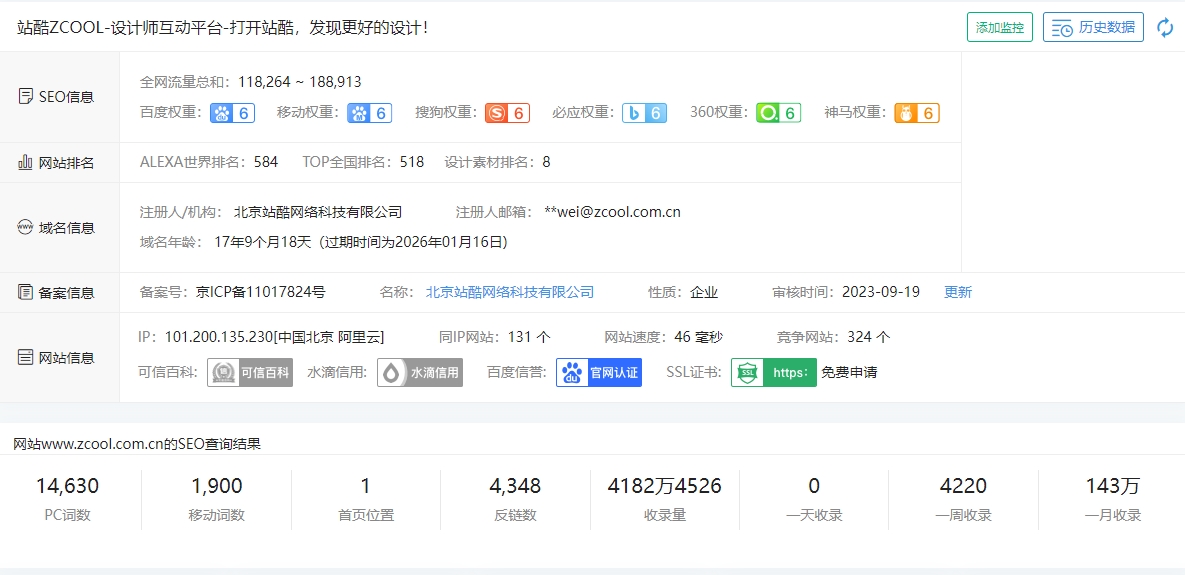This screenshot has height=575, width=1185.
Task: Click the 360权重 green badge
Action: click(x=778, y=113)
